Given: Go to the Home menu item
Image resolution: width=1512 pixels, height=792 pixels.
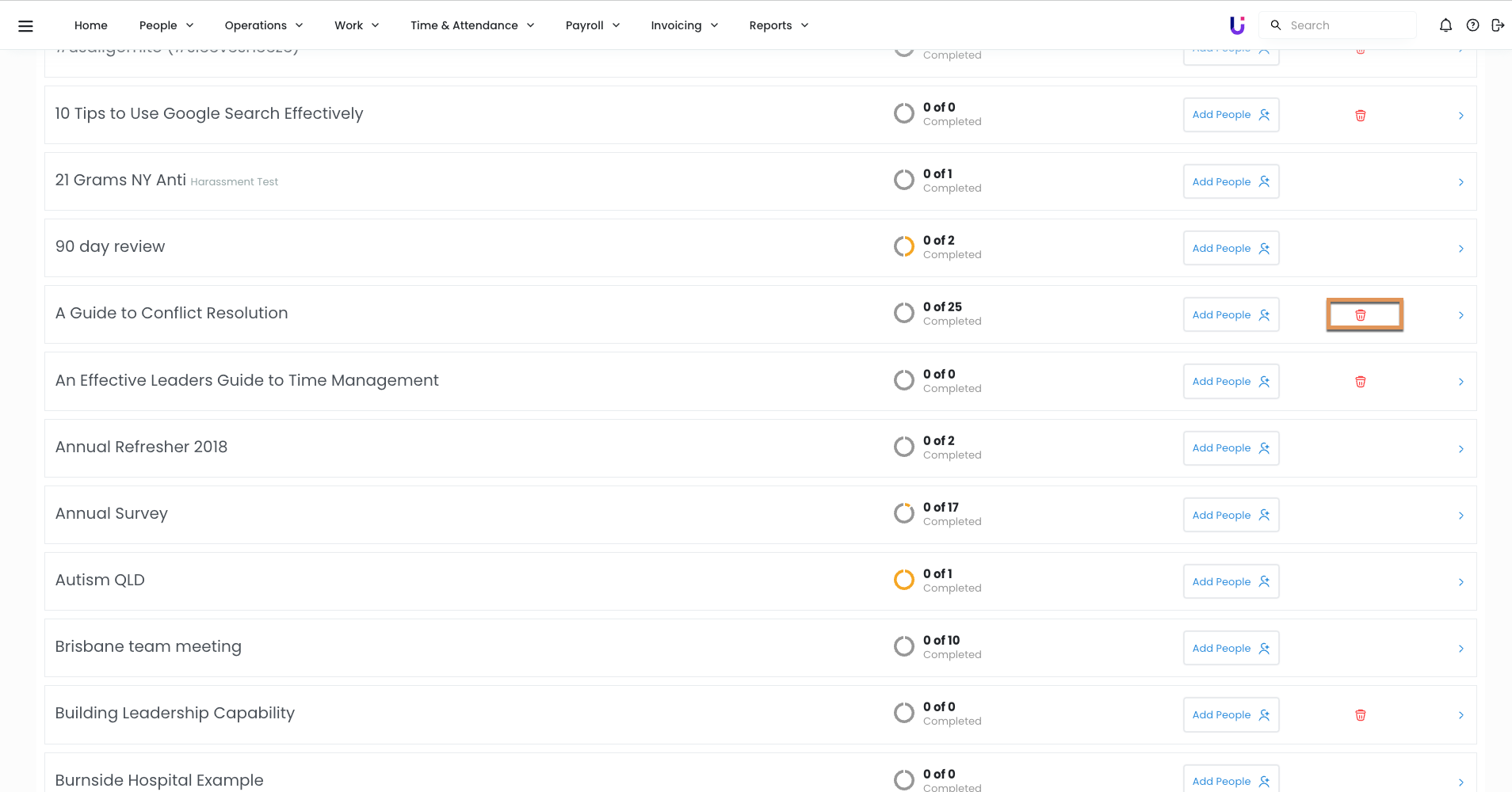Looking at the screenshot, I should click(x=91, y=25).
